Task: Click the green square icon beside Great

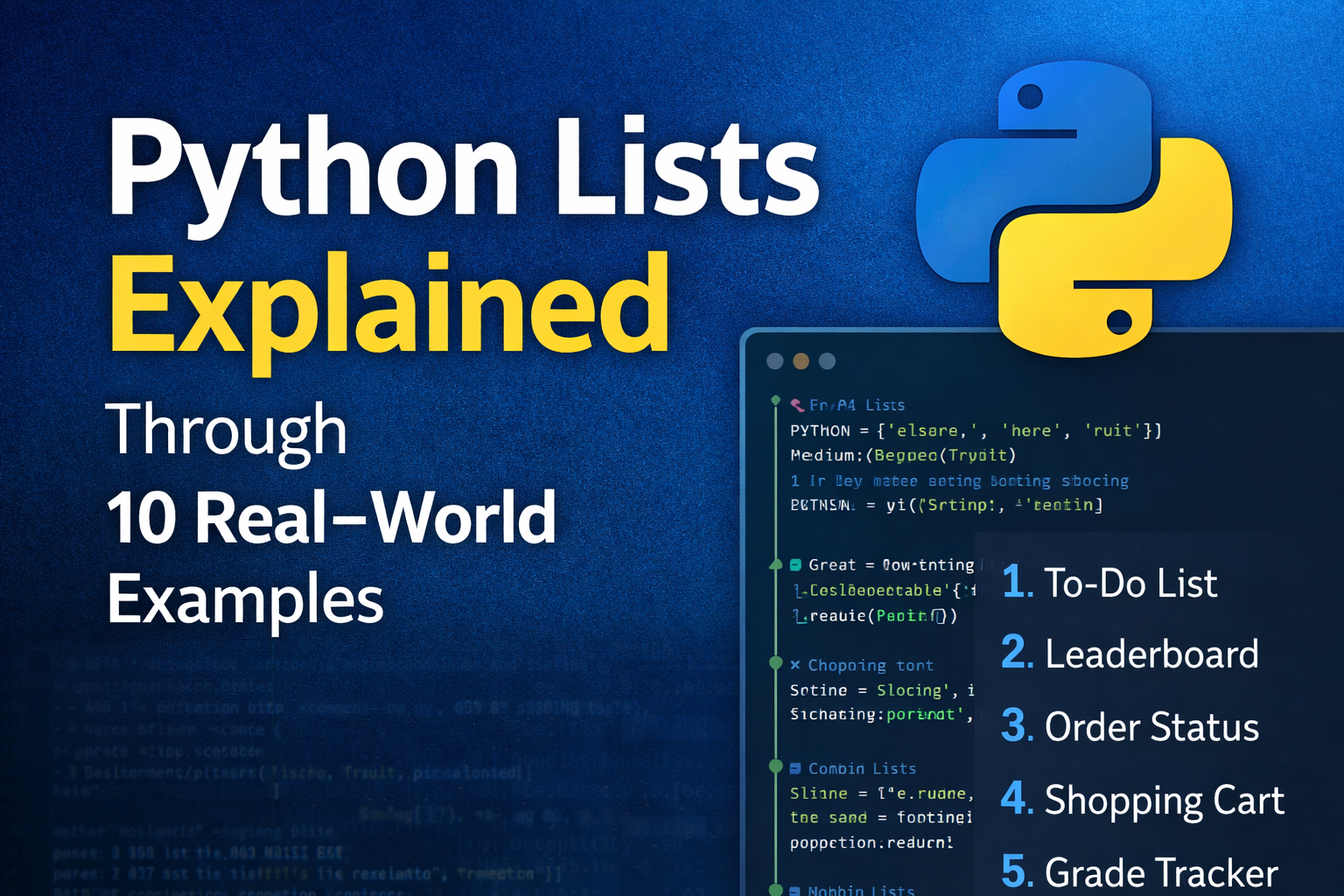Action: [795, 565]
